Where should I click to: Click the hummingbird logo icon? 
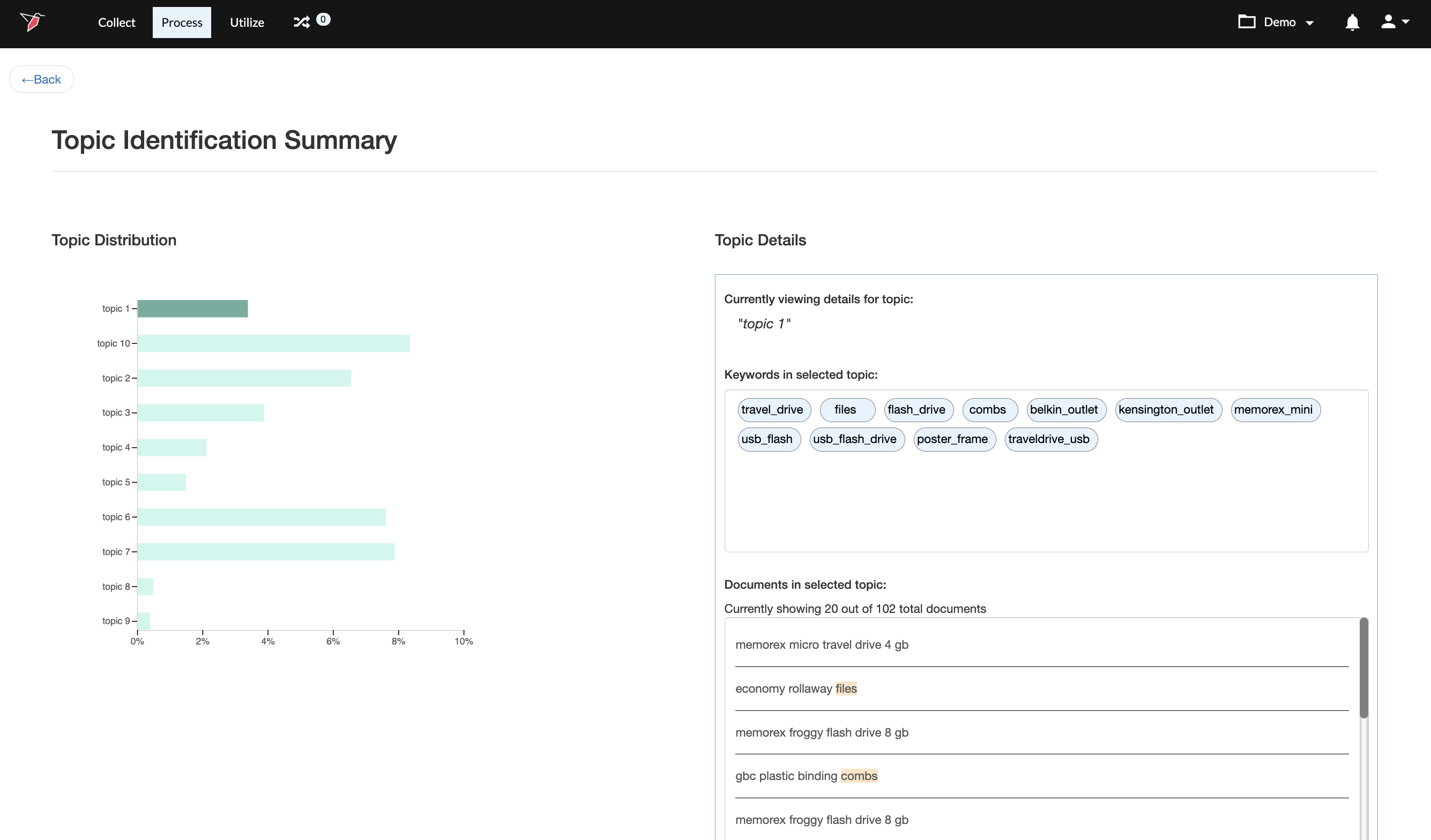32,21
